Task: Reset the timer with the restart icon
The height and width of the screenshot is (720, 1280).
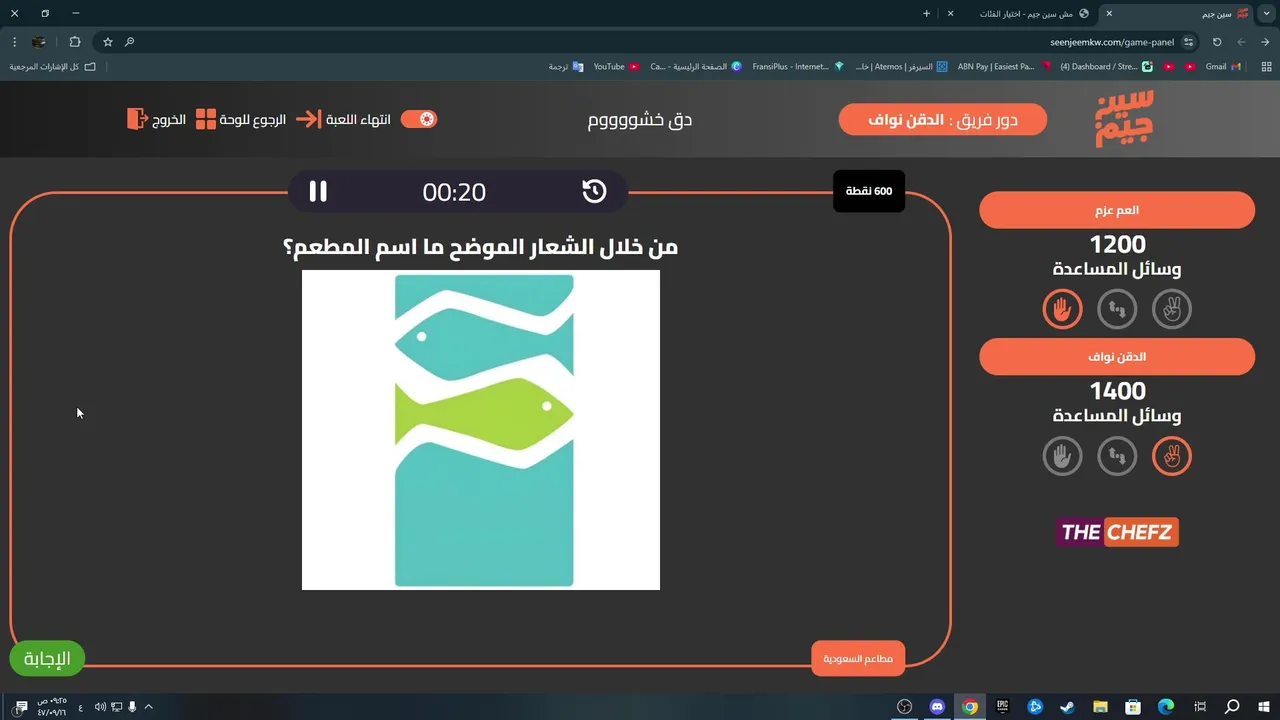Action: (594, 191)
